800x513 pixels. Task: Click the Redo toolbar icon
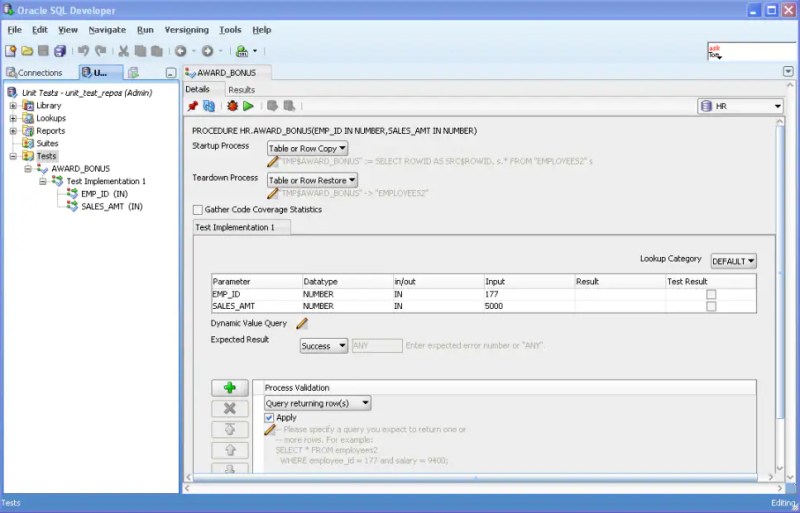point(101,51)
